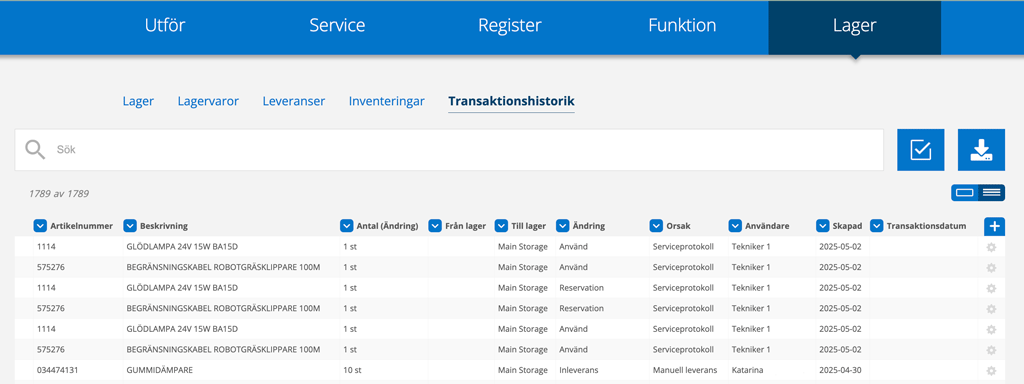
Task: Click Reservation in the 1114 row
Action: pyautogui.click(x=581, y=288)
